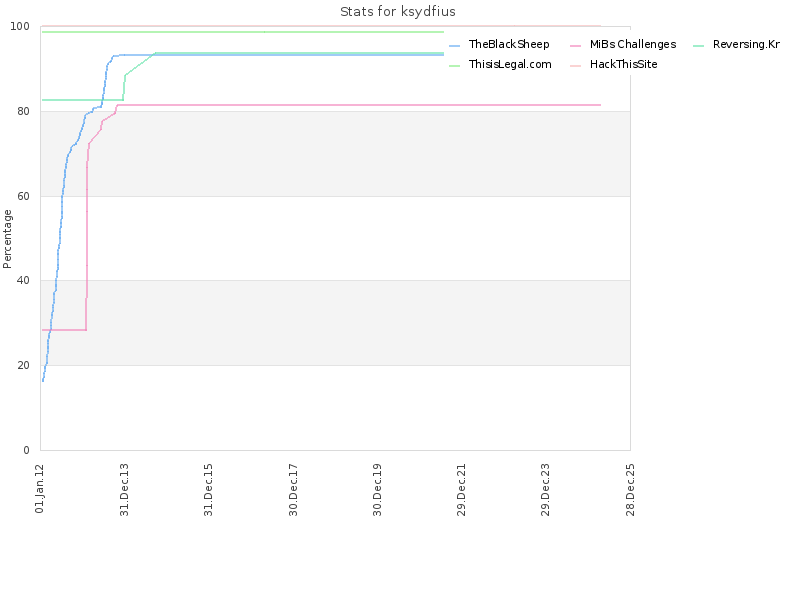800x600 pixels.
Task: Select the 31.Dec.13 x-axis date label
Action: tap(124, 489)
